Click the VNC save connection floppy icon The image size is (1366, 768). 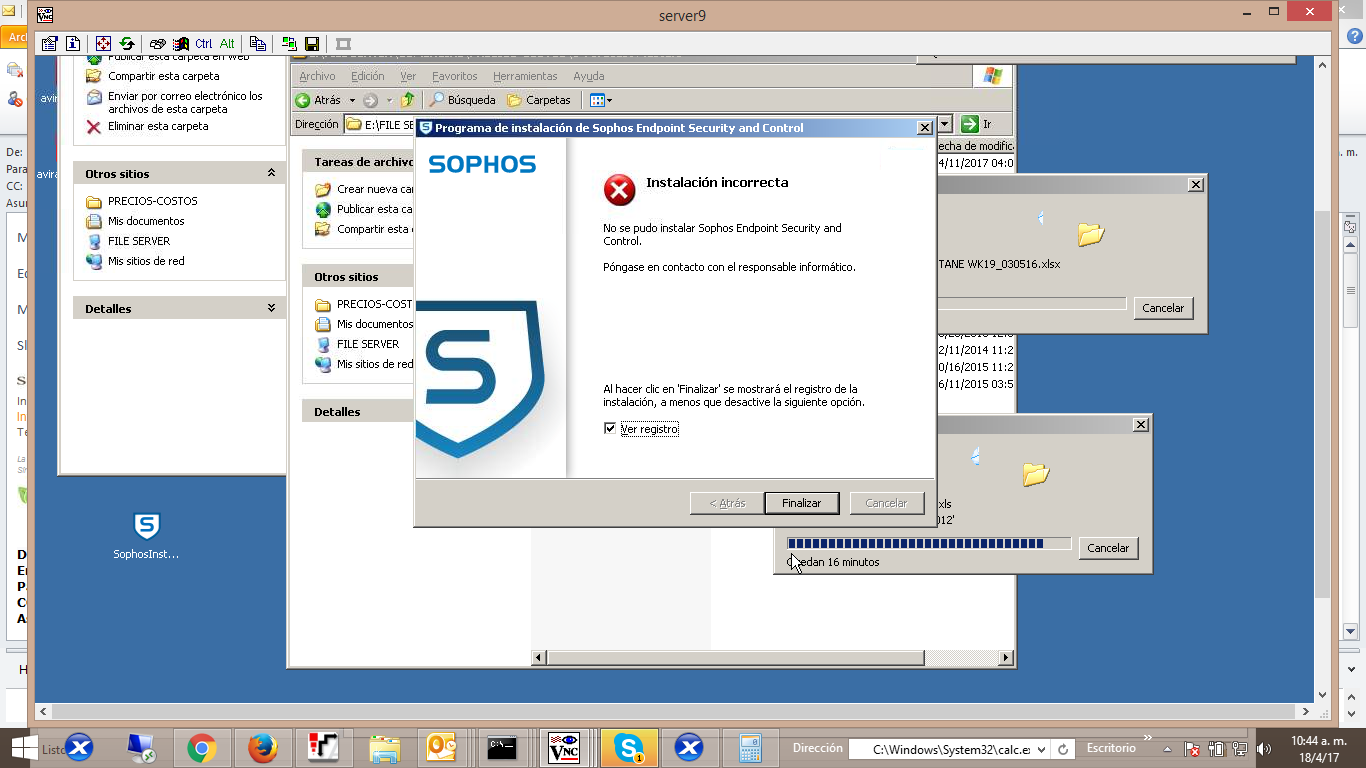[312, 43]
